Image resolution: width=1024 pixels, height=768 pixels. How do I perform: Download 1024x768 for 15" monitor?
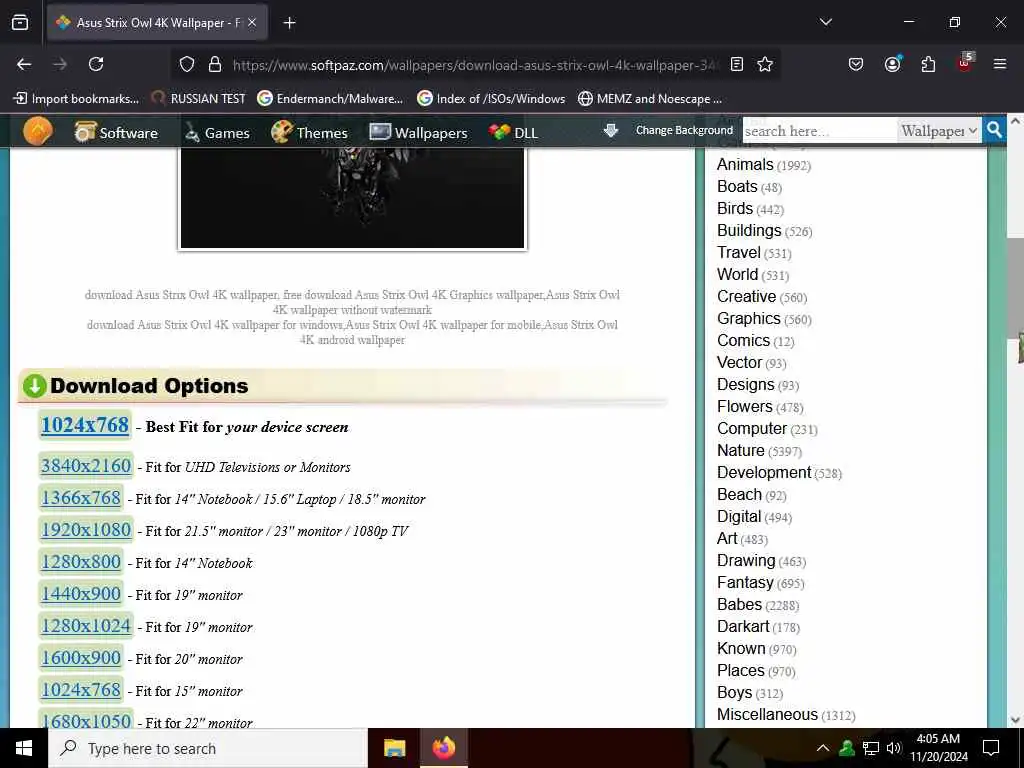[x=81, y=690]
